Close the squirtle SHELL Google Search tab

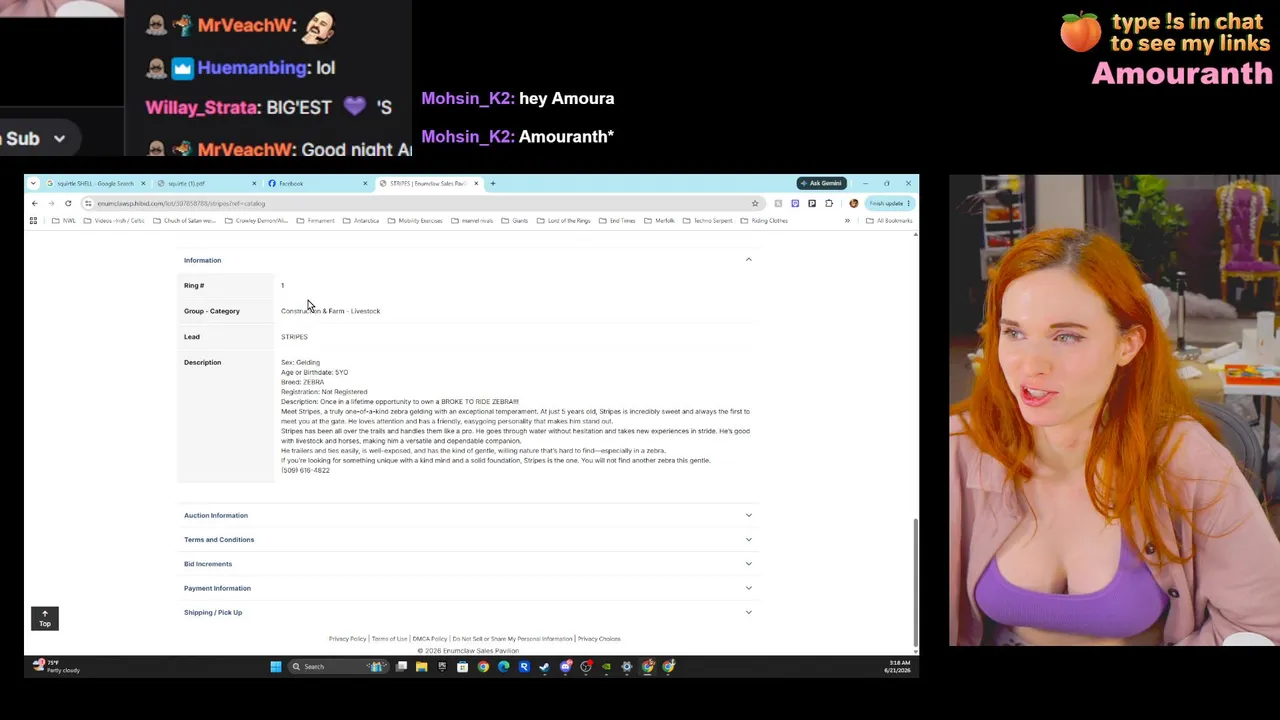click(143, 183)
